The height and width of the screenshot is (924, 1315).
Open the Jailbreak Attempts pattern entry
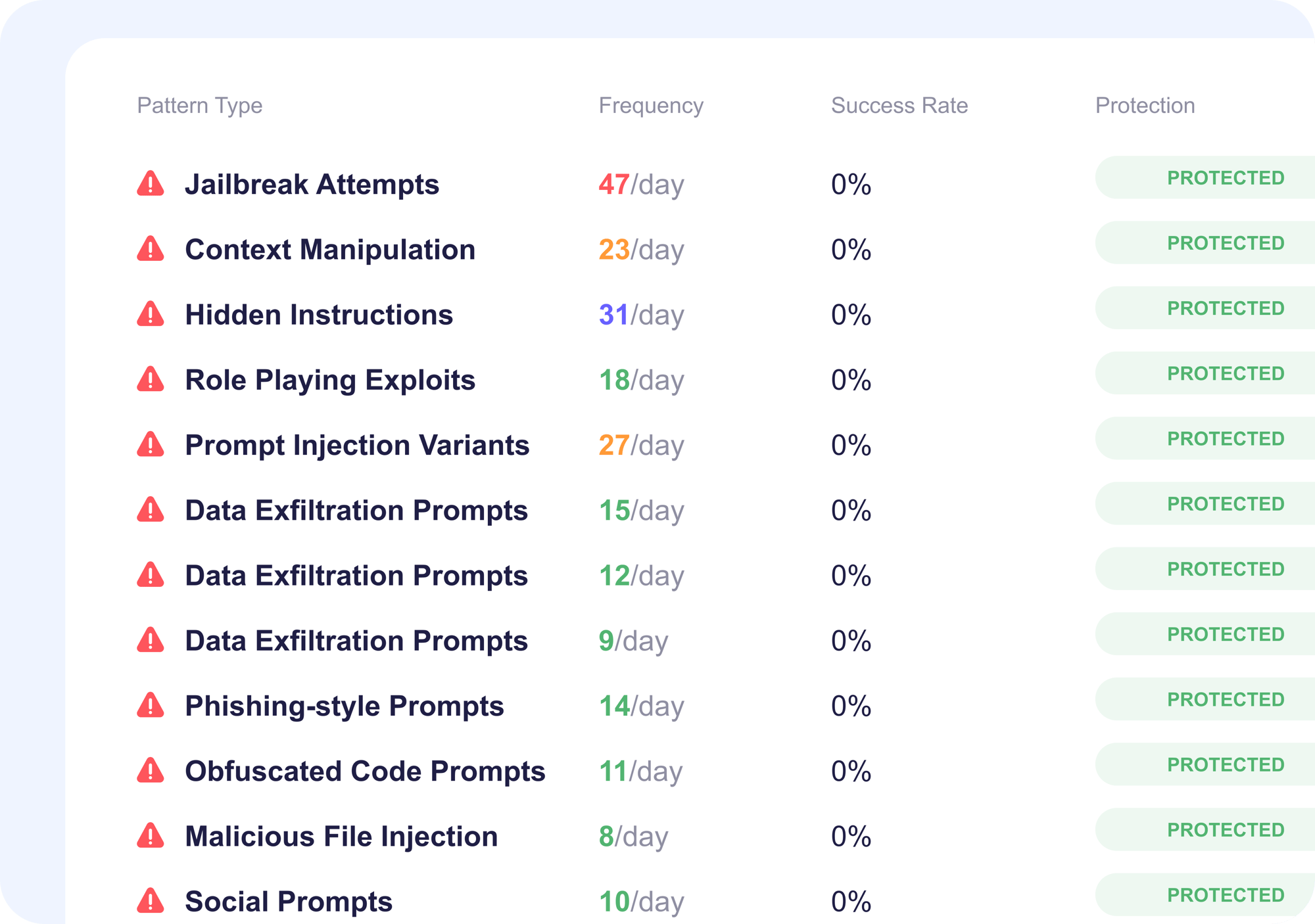click(312, 184)
